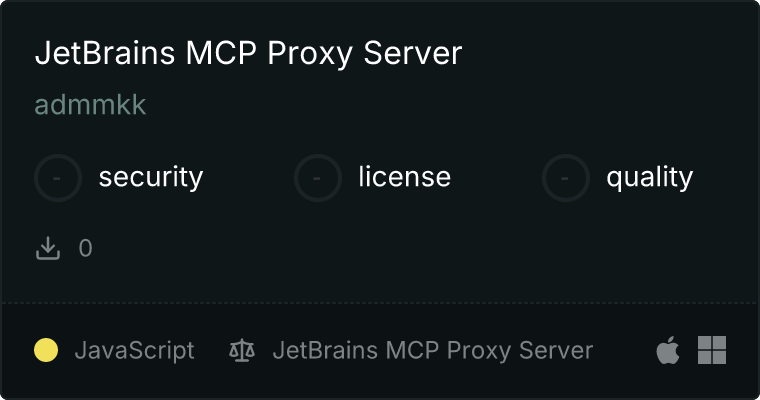Screen dimensions: 760x400
Task: Click the dash inside the security circle
Action: pos(57,178)
